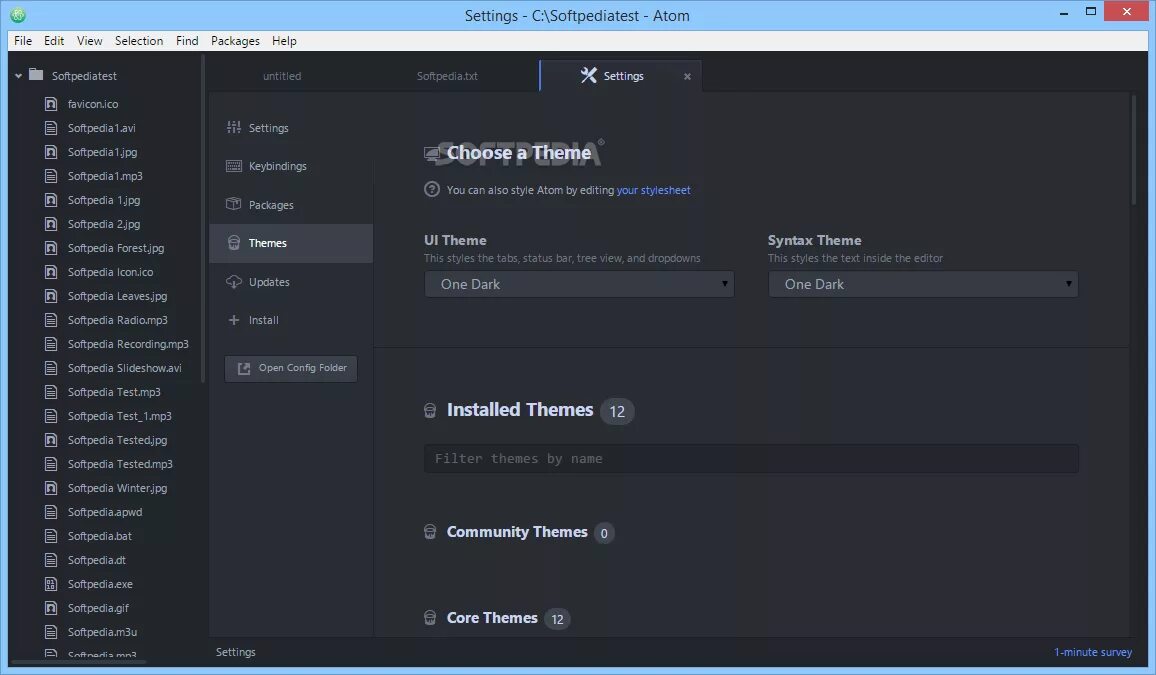Select Softpedia Forest.jpg file

(x=116, y=248)
